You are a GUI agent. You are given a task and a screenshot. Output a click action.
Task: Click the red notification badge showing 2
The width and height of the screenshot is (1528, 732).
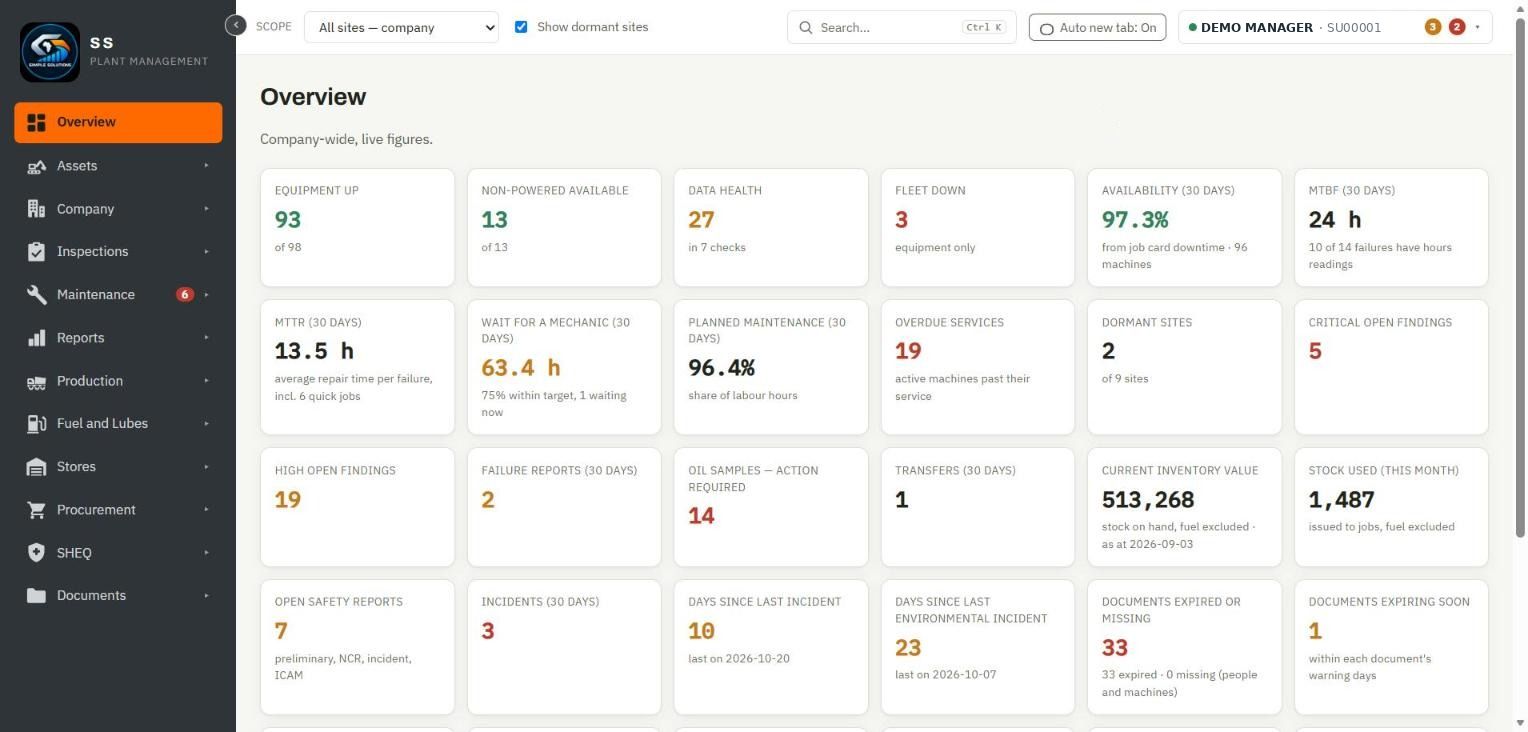tap(1457, 27)
